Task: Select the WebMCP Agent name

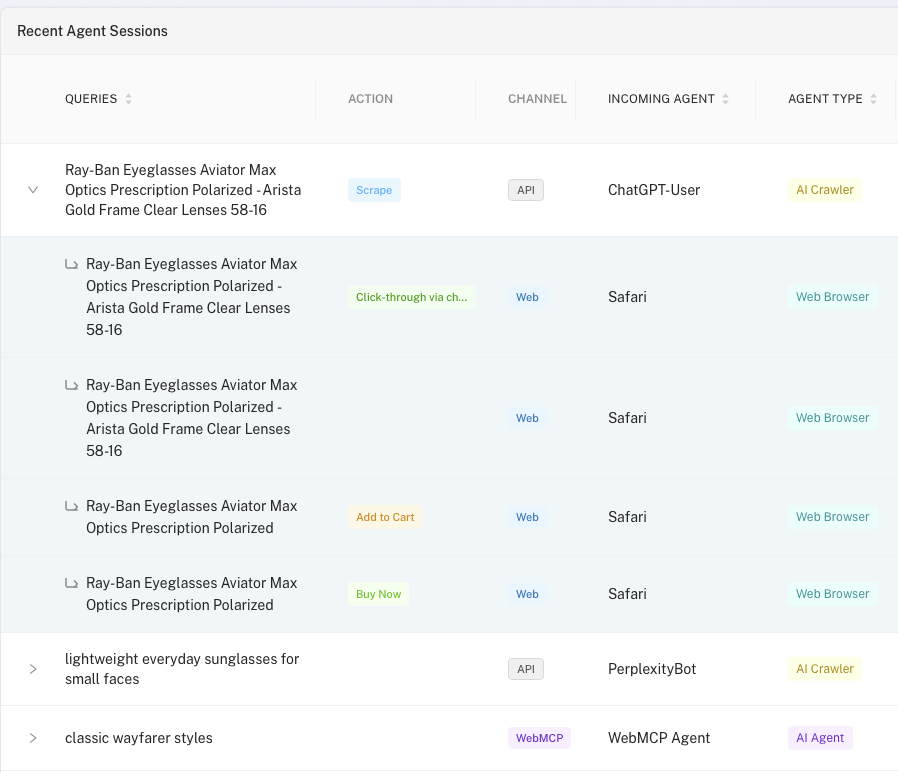Action: tap(659, 738)
